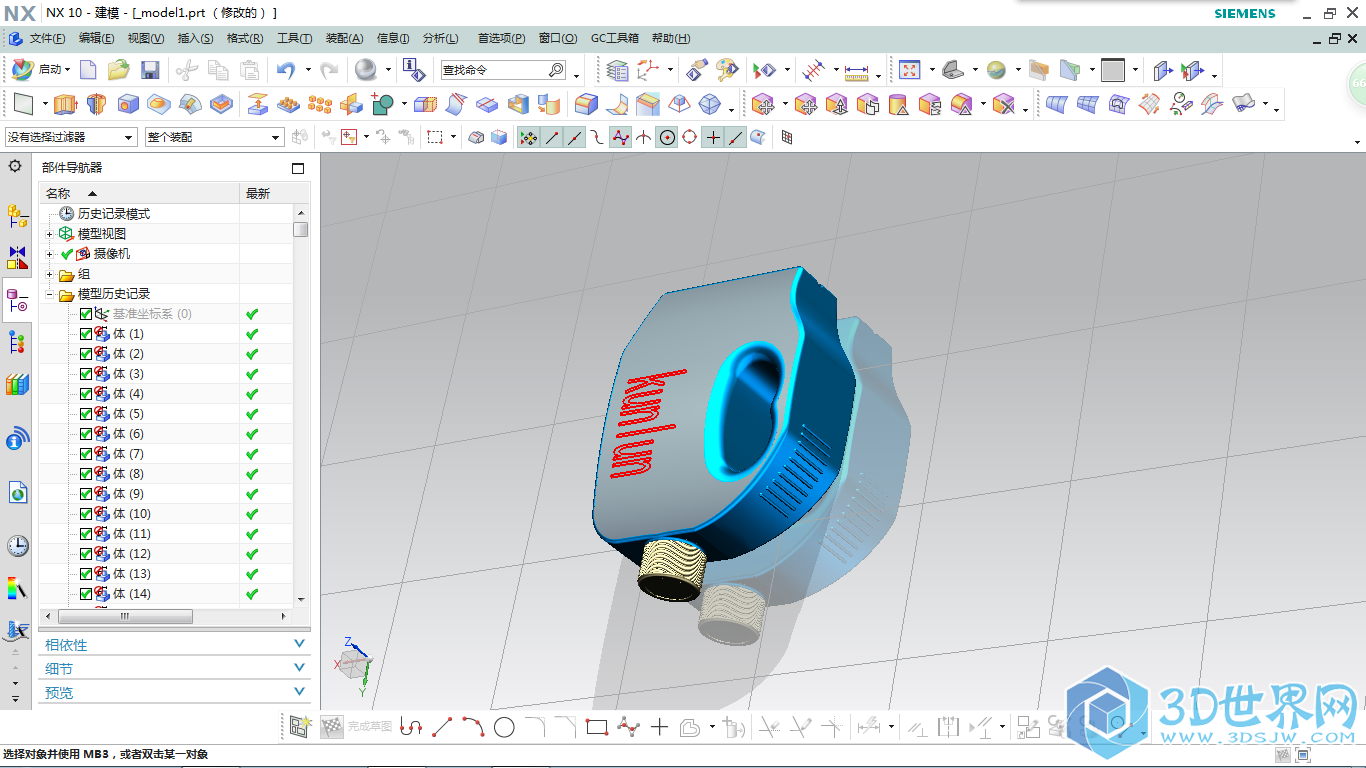Open the Web Browser sidebar tab
This screenshot has width=1366, height=768.
pyautogui.click(x=17, y=491)
